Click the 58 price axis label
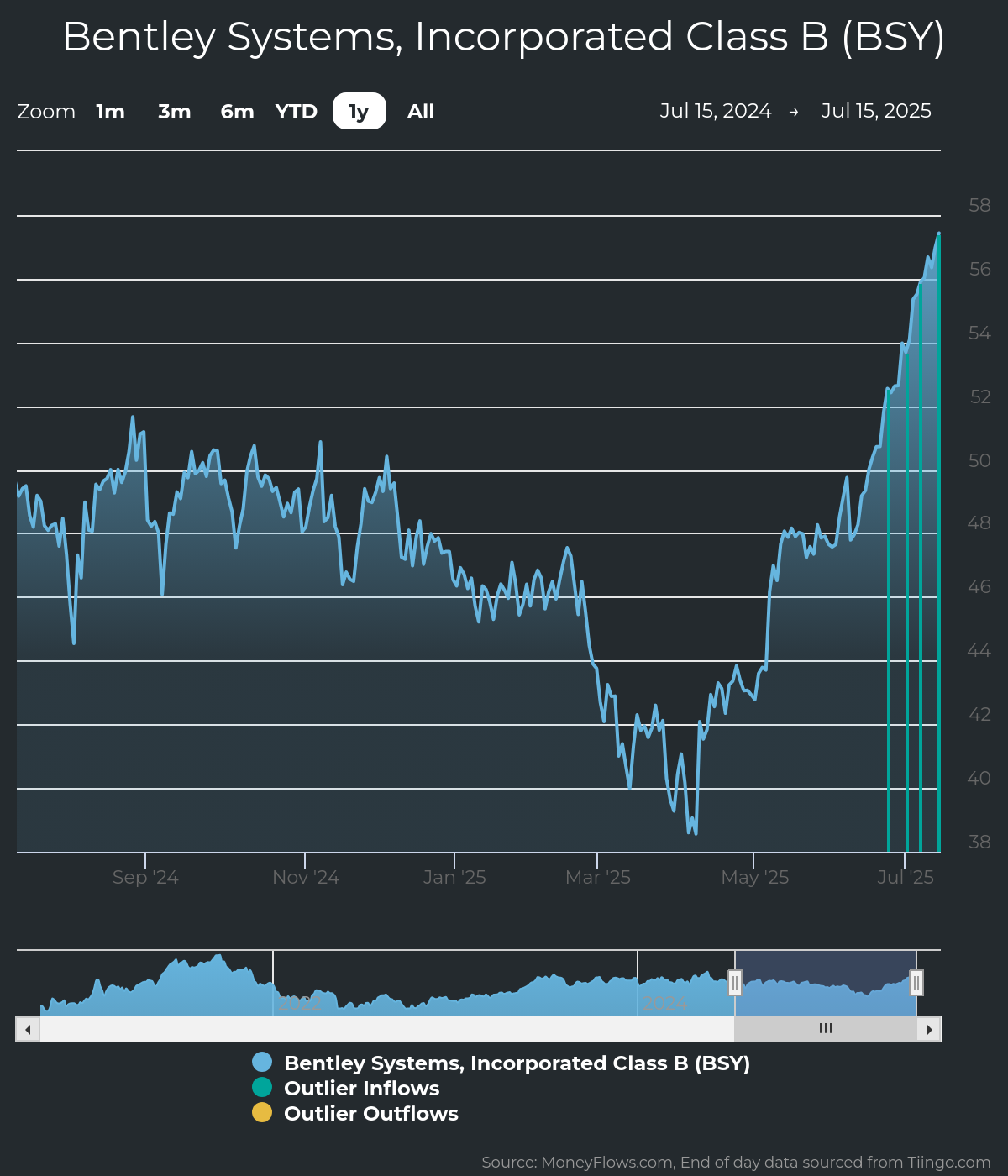The image size is (1008, 1176). pyautogui.click(x=979, y=205)
